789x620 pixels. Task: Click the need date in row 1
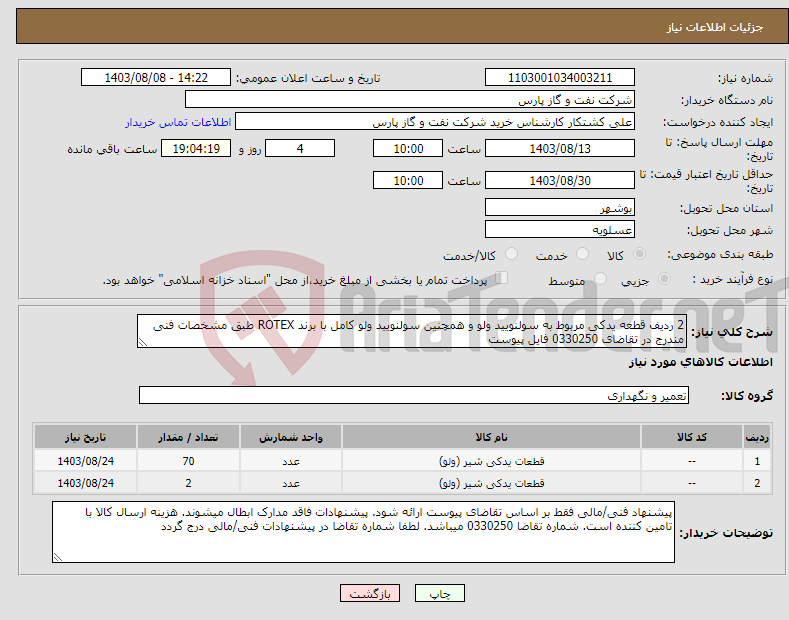click(x=86, y=461)
